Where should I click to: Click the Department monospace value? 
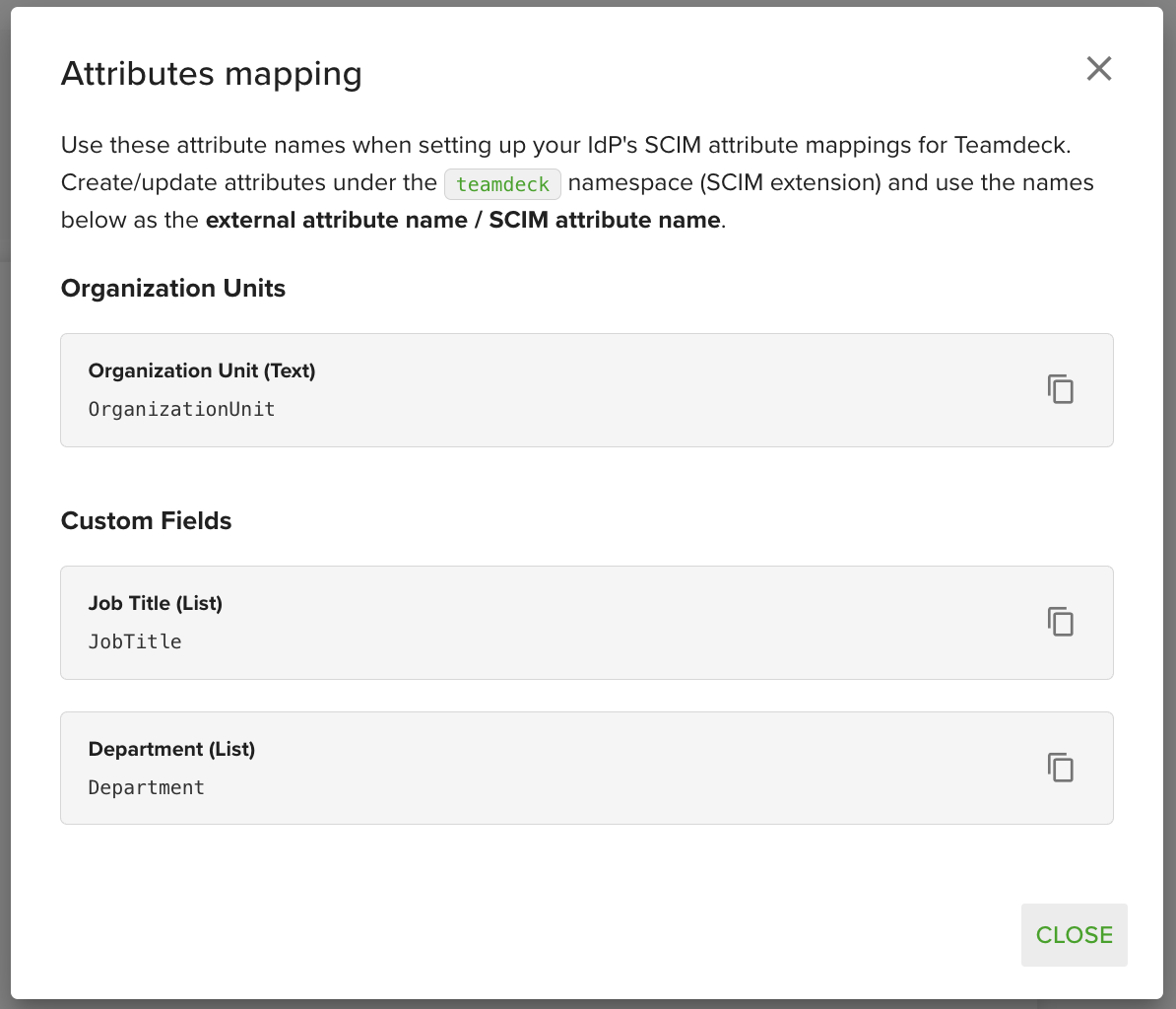(x=146, y=787)
